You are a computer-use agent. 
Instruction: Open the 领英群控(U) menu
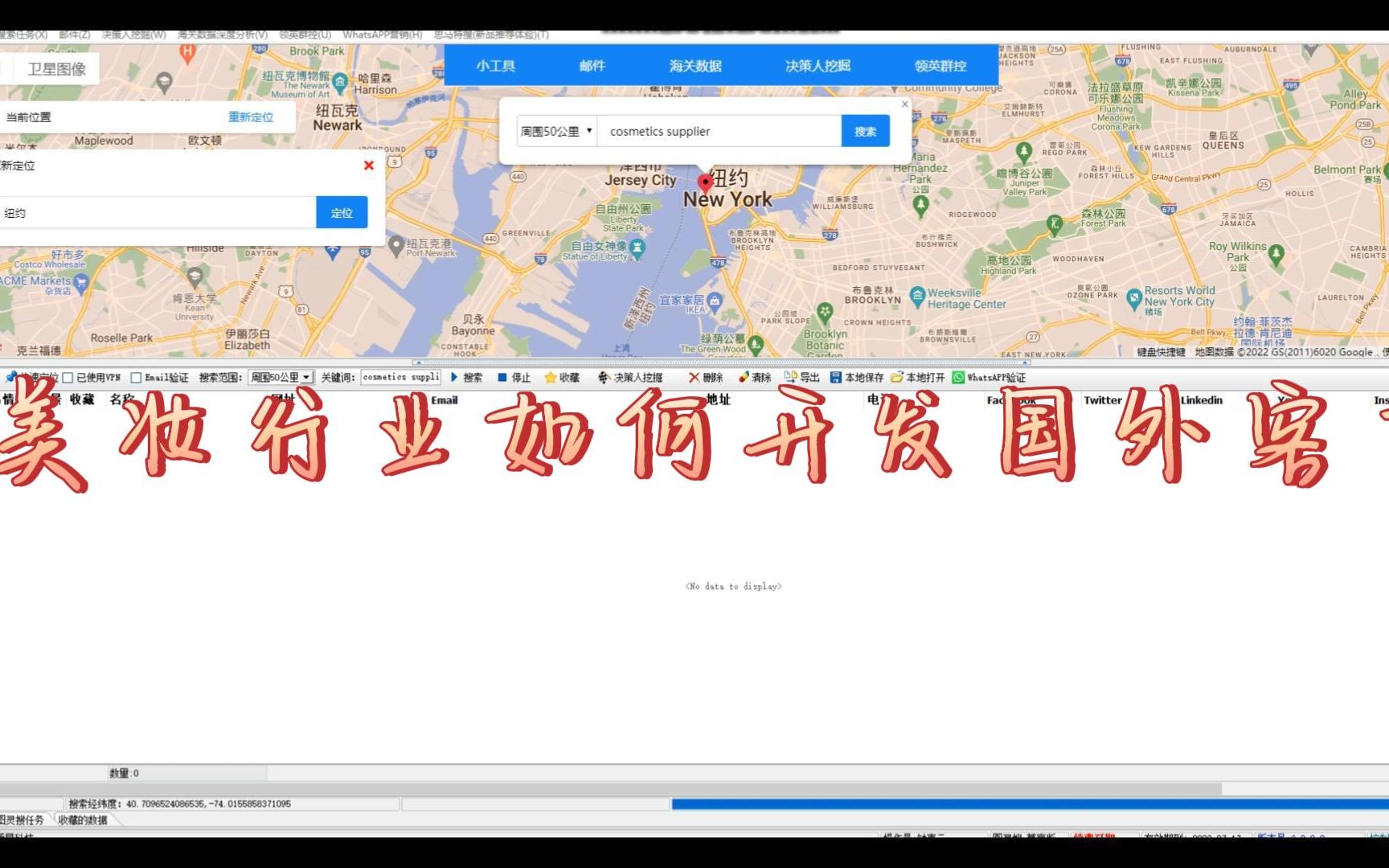pyautogui.click(x=305, y=35)
